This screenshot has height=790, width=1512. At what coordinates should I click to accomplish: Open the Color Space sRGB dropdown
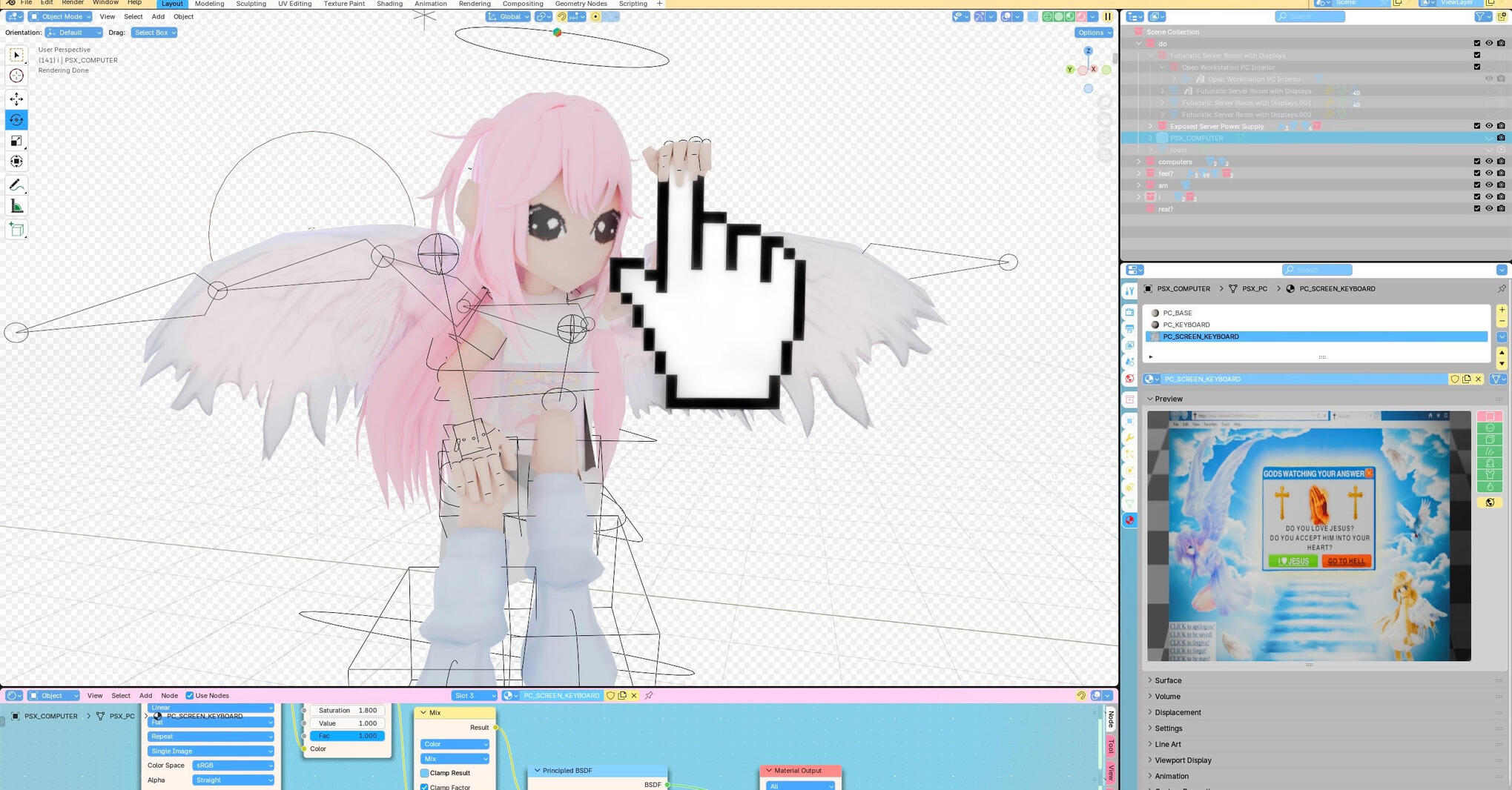click(233, 766)
